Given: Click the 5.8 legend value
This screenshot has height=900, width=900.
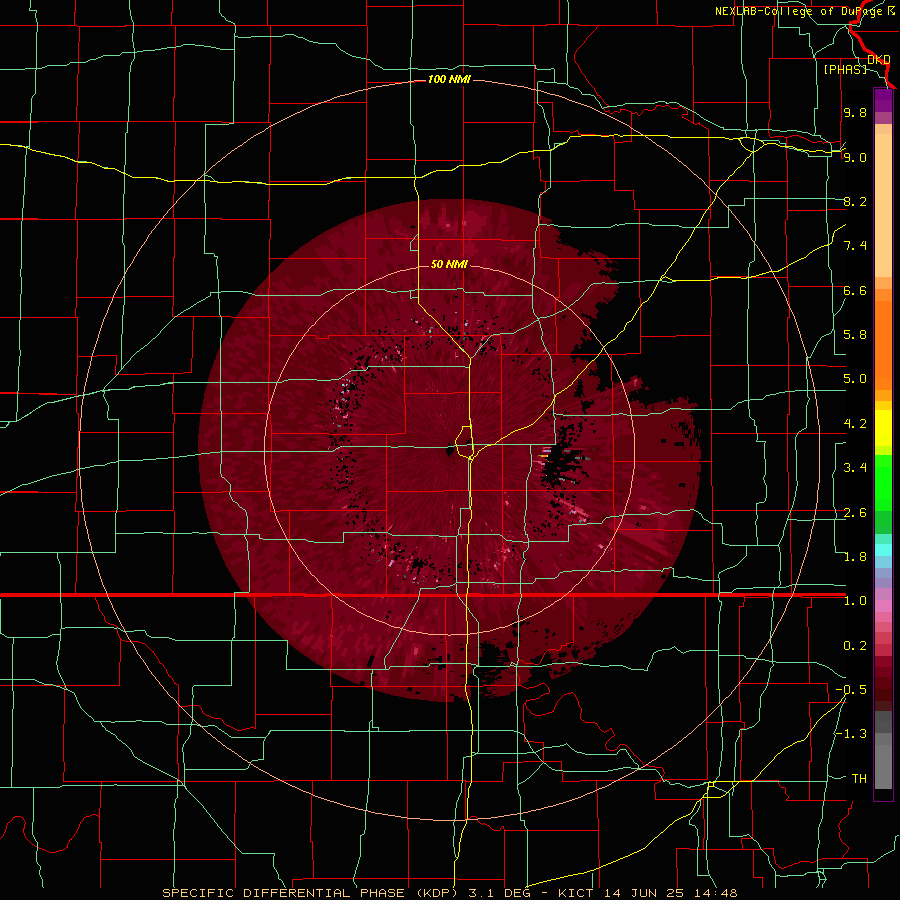Looking at the screenshot, I should (855, 335).
